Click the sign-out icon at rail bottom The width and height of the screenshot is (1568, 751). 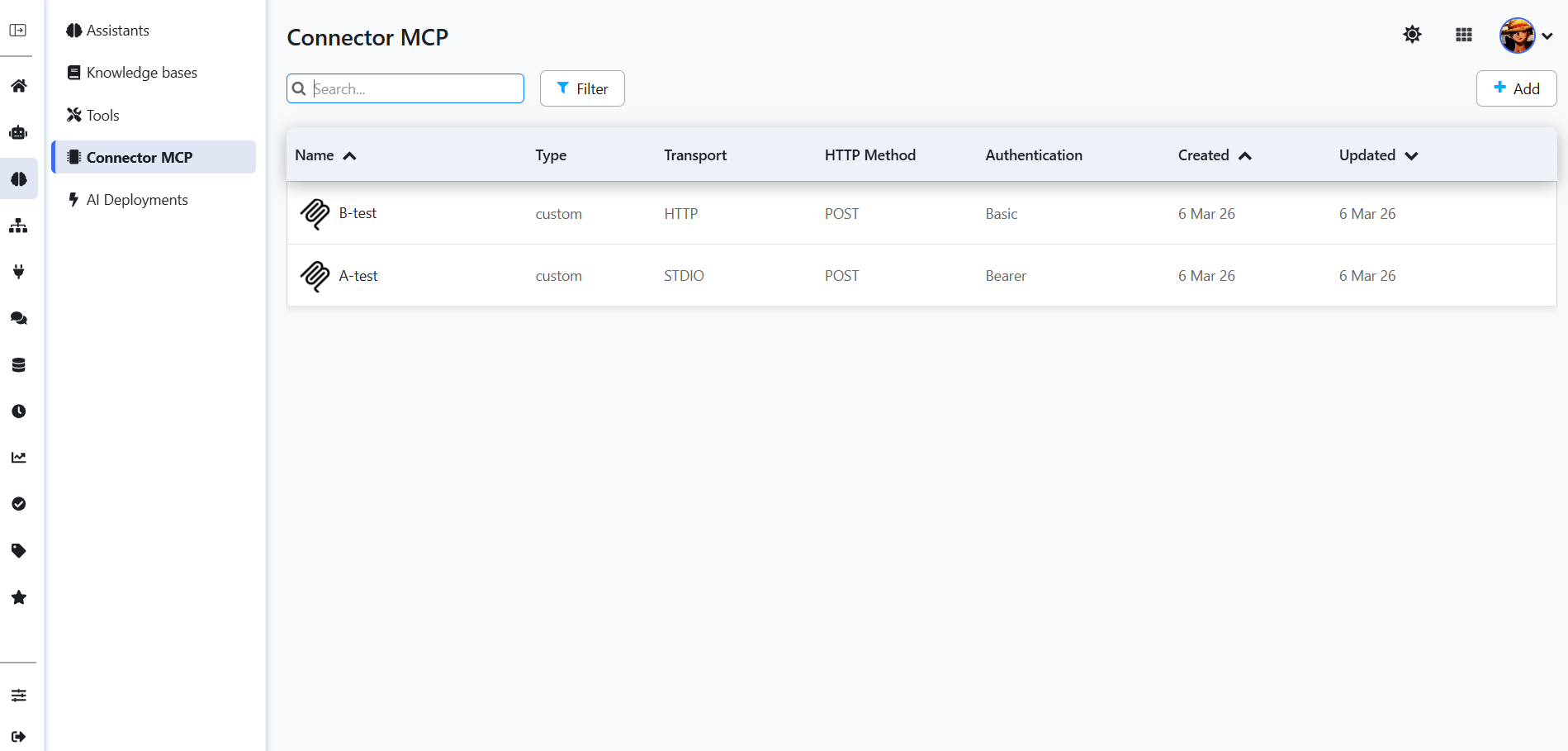click(18, 737)
